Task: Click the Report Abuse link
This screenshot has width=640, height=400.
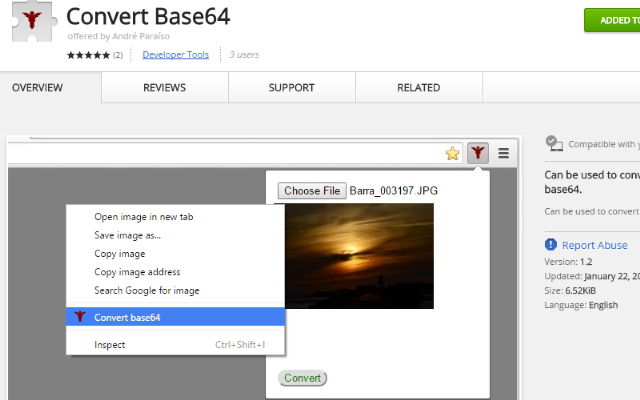Action: pyautogui.click(x=595, y=245)
